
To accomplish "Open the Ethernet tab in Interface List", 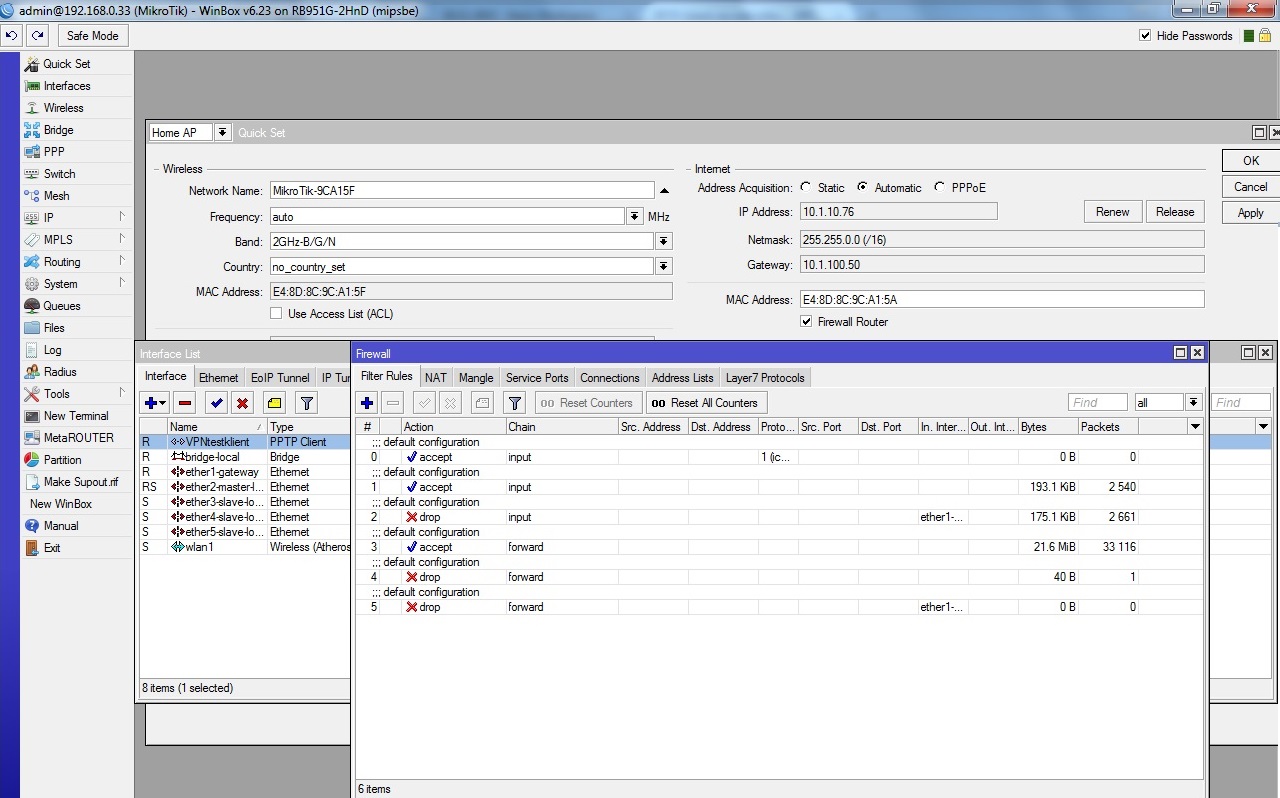I will [218, 377].
